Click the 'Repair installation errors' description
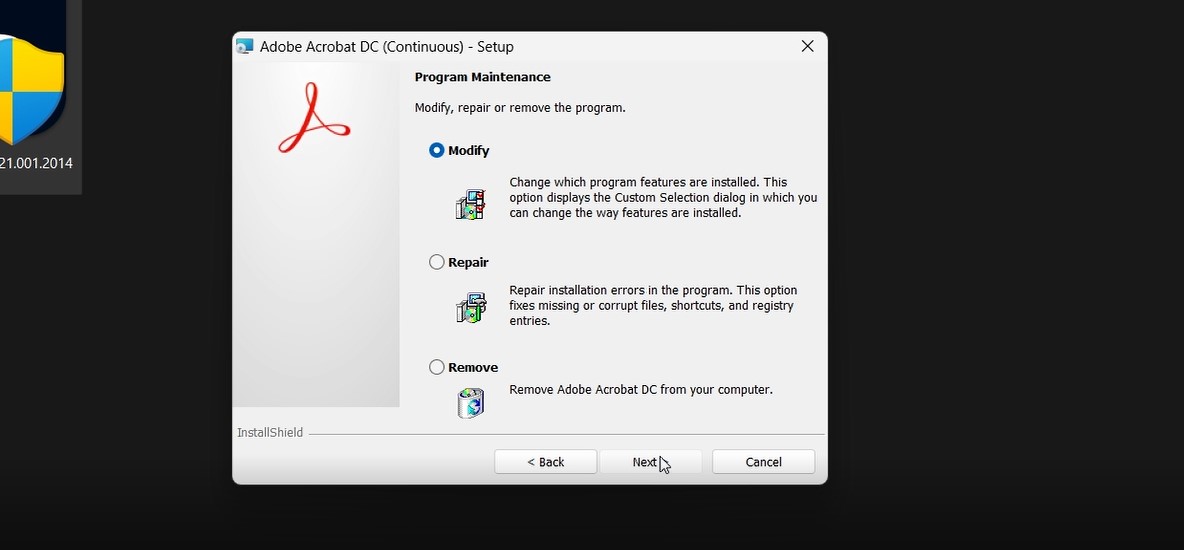Image resolution: width=1184 pixels, height=550 pixels. (653, 305)
